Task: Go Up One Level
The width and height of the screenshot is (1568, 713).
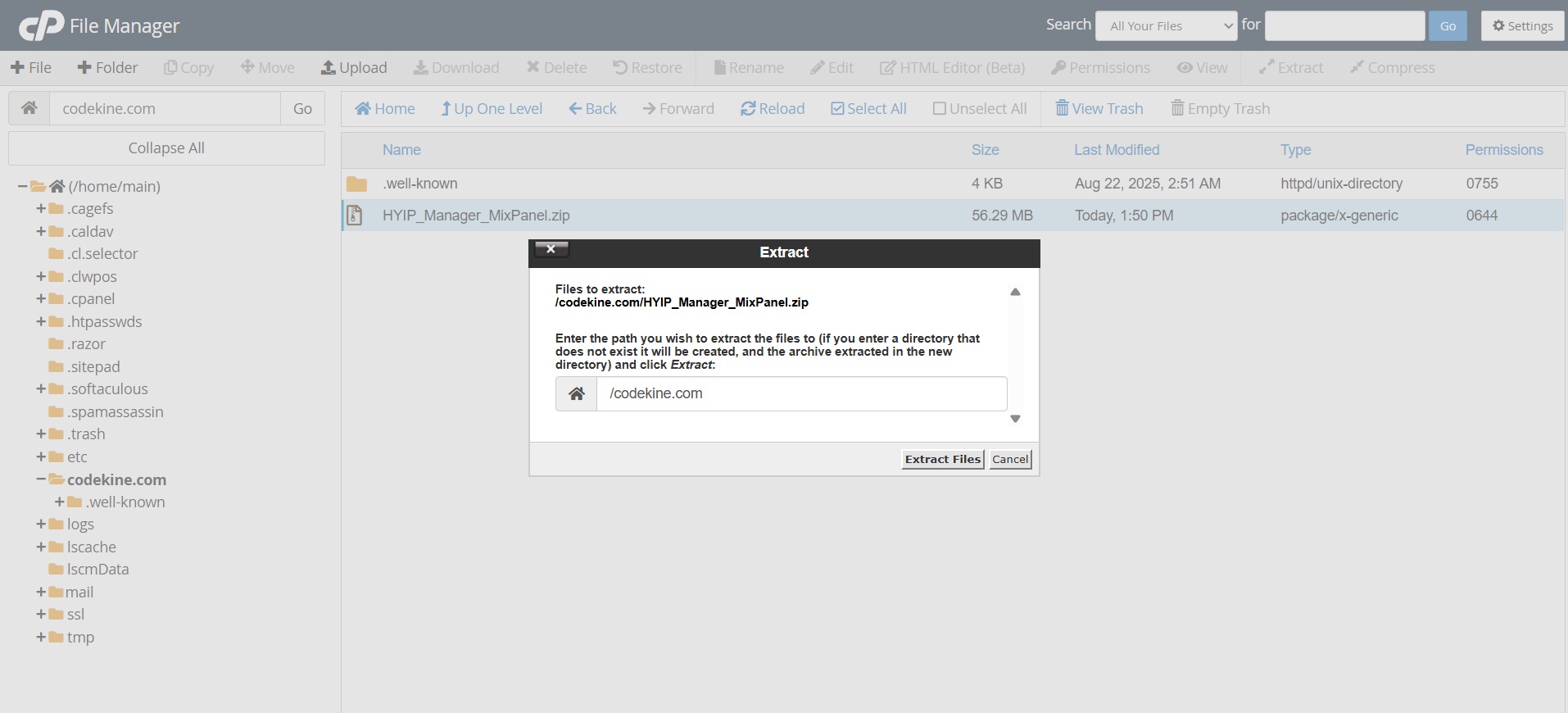Action: [x=492, y=108]
